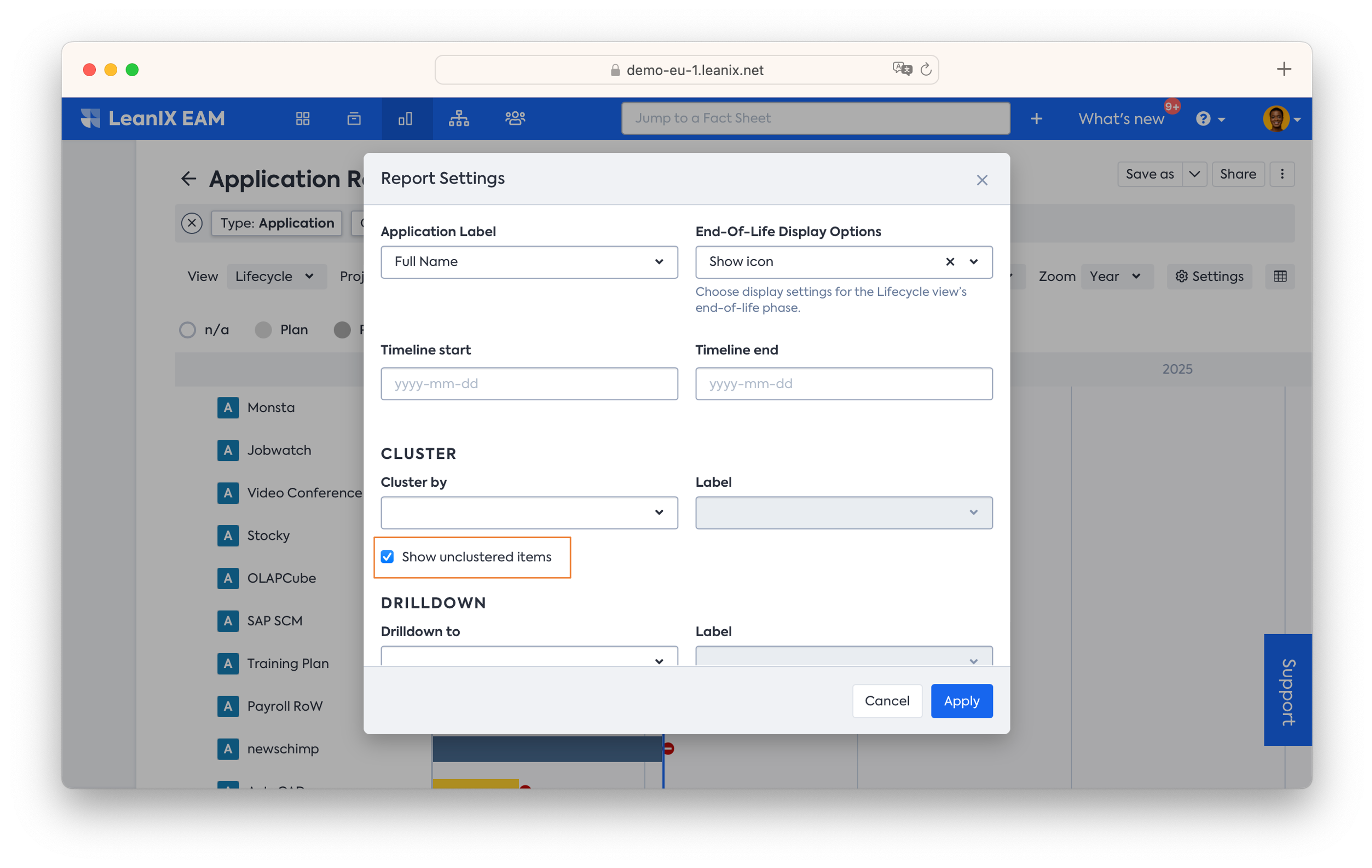Open the Support side tab
This screenshot has height=868, width=1372.
tap(1287, 690)
